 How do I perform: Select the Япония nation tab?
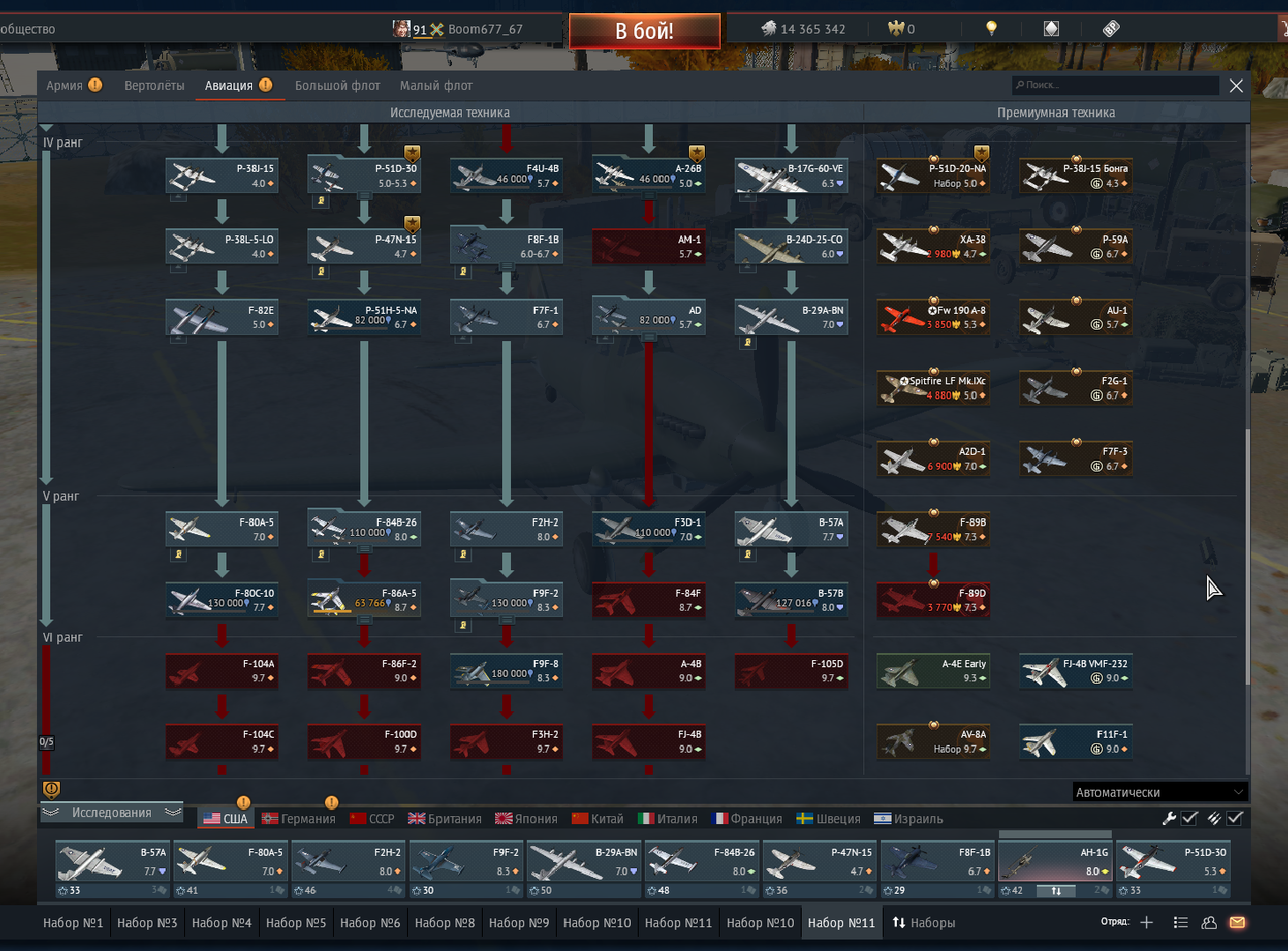coord(526,818)
